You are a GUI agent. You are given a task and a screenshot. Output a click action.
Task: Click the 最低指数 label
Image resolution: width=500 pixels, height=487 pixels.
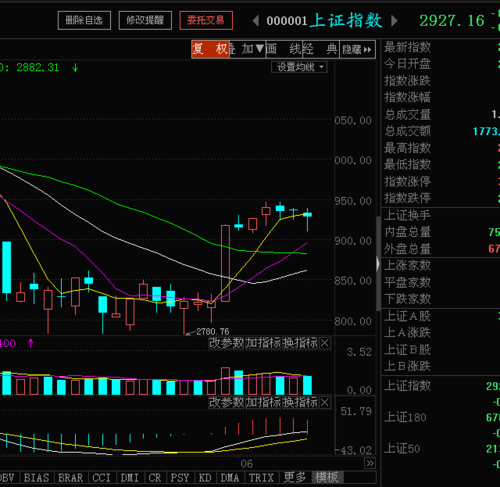[407, 165]
